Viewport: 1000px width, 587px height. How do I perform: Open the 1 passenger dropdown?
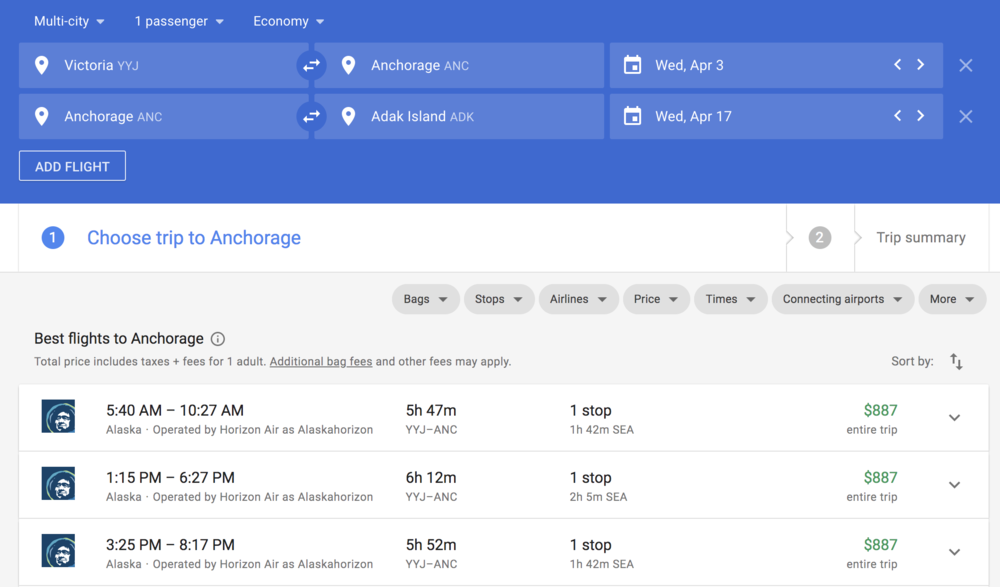pos(179,21)
